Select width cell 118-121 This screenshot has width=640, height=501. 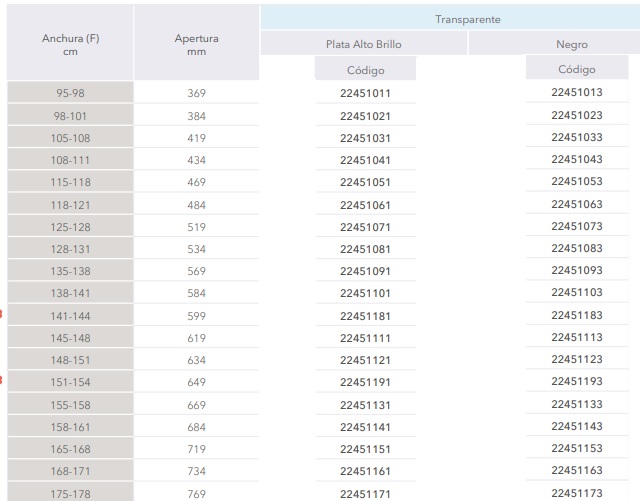point(70,204)
